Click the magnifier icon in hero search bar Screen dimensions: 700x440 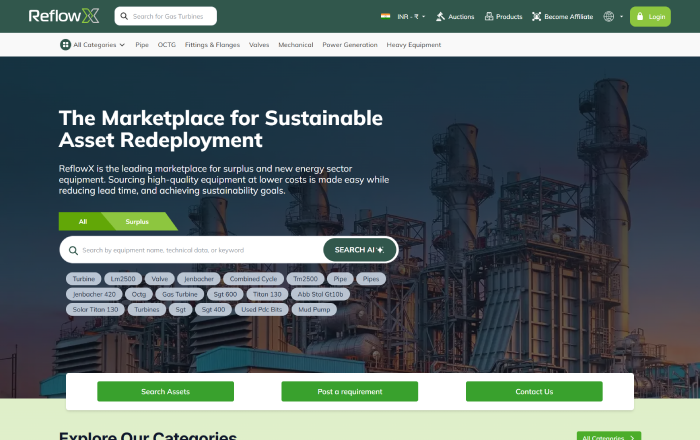pos(72,250)
